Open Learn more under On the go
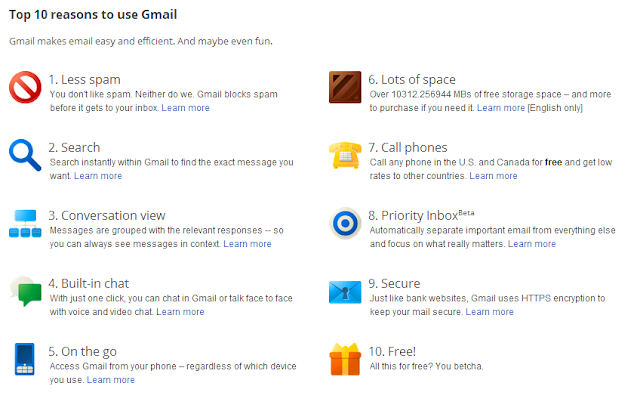 click(111, 380)
